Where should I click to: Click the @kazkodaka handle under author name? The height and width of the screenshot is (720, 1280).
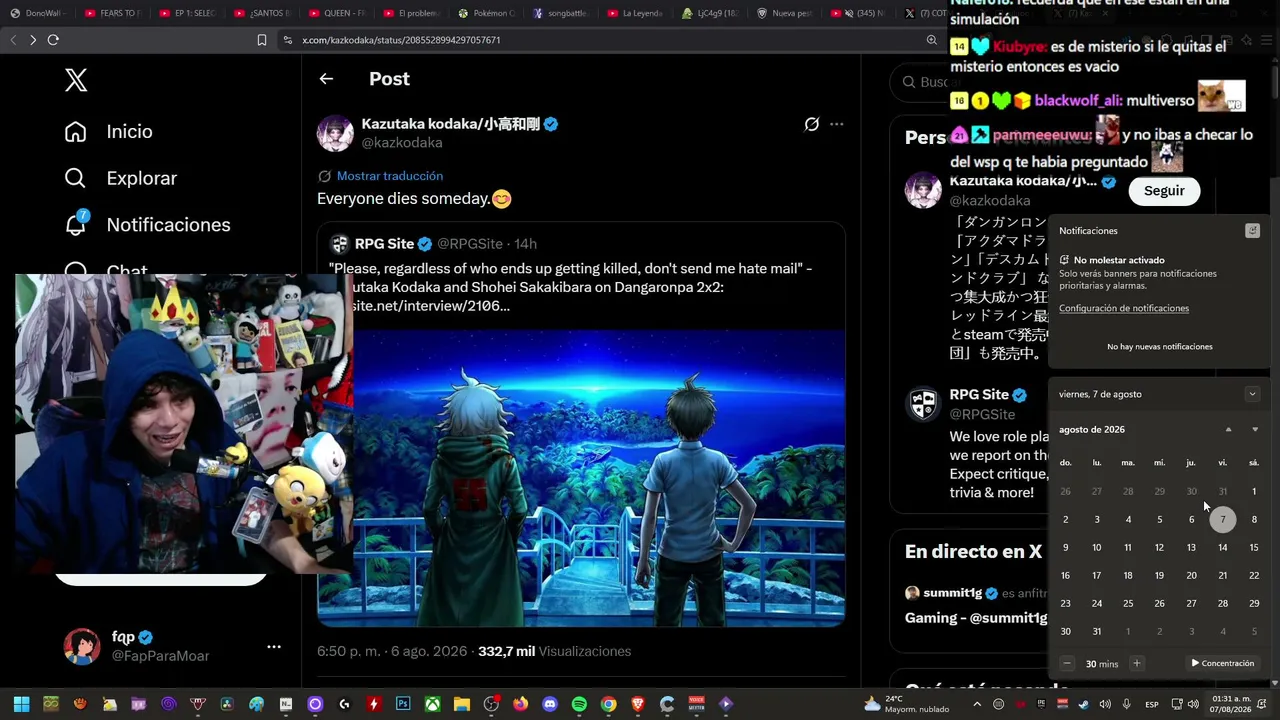tap(402, 143)
